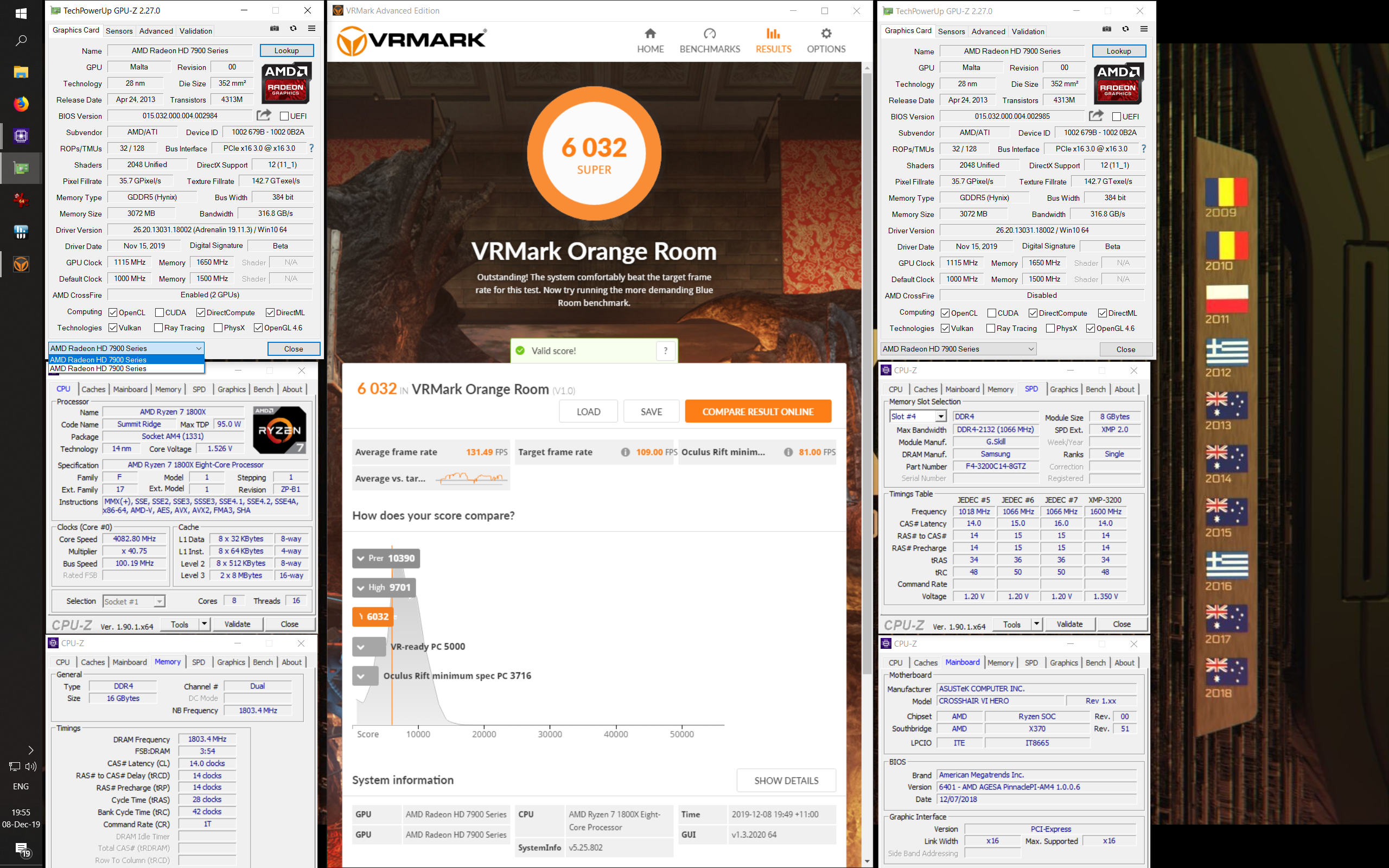Click scroll down arrow in VRMark window
Image resolution: width=1389 pixels, height=868 pixels.
click(866, 861)
